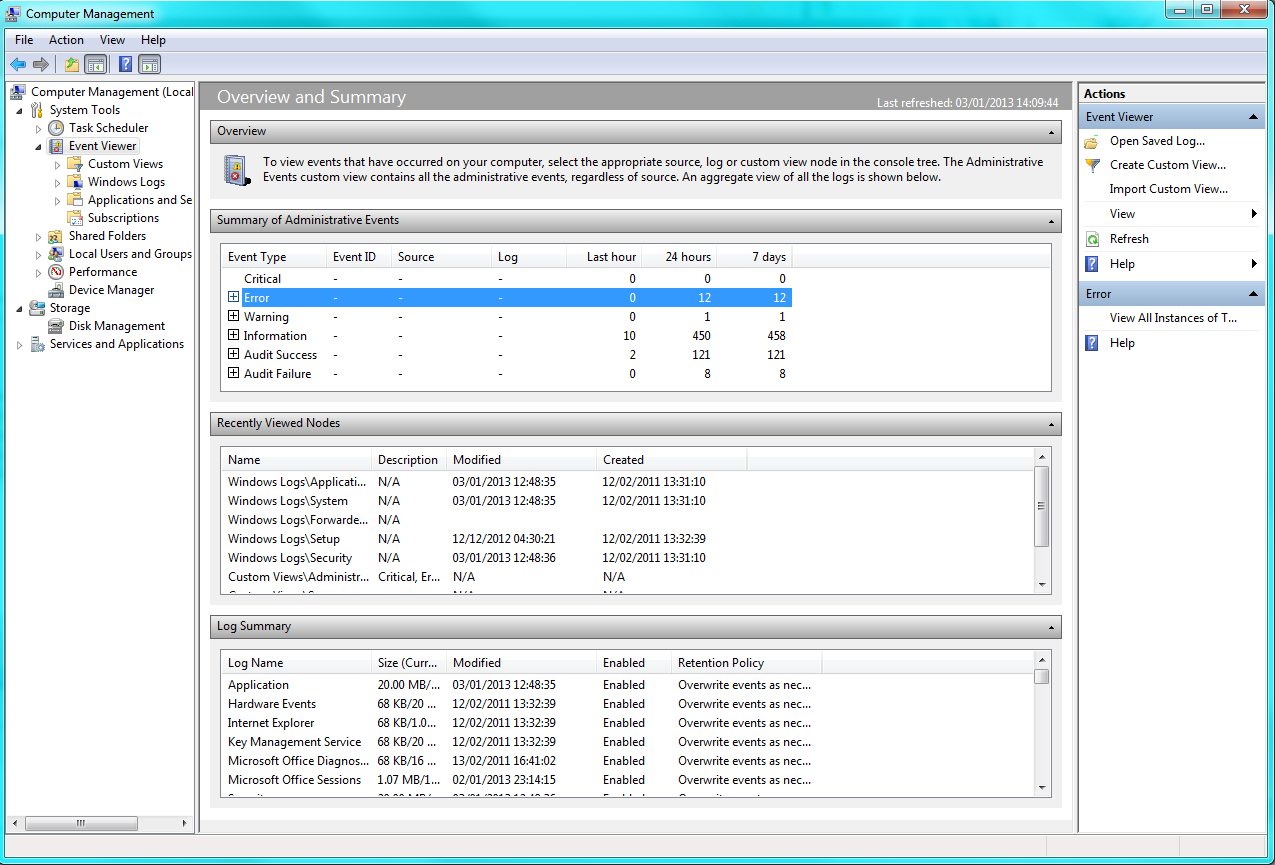Click the Up one level toolbar icon
The width and height of the screenshot is (1275, 865).
72,65
